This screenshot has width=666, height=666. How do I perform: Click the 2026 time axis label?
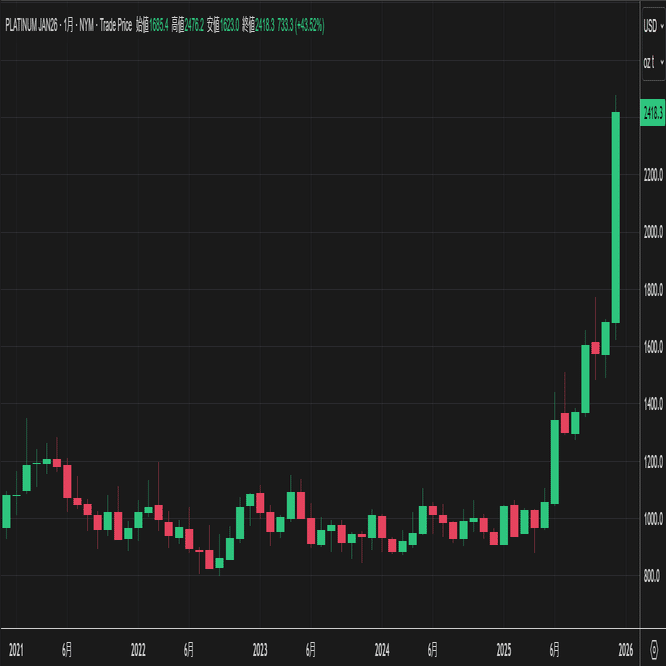pos(626,650)
